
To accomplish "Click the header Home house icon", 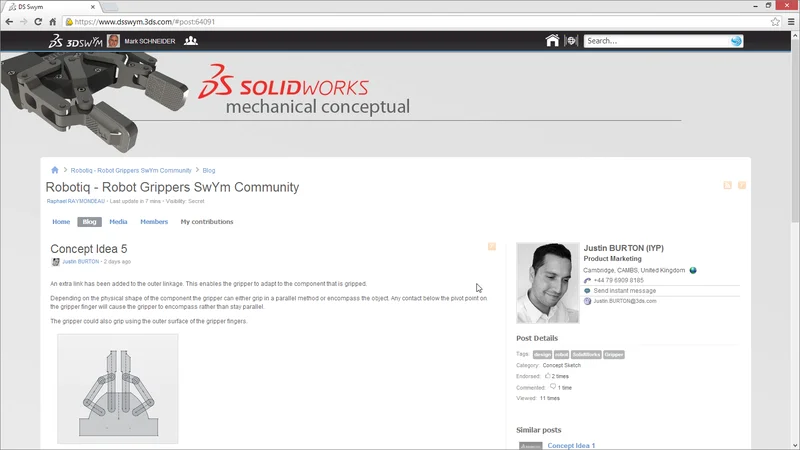I will pos(552,40).
